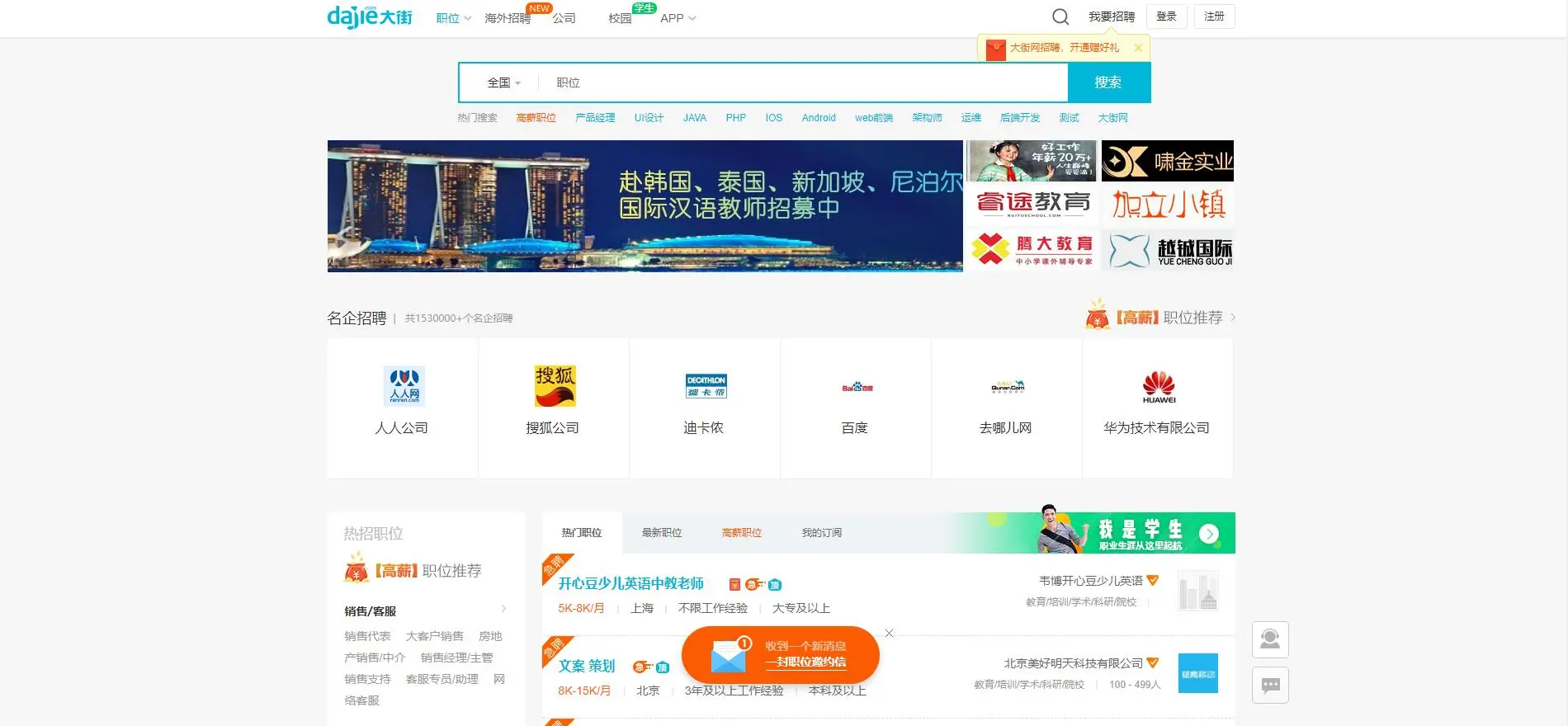The height and width of the screenshot is (726, 1568).
Task: Click 大客户销售 in sidebar
Action: pyautogui.click(x=434, y=636)
